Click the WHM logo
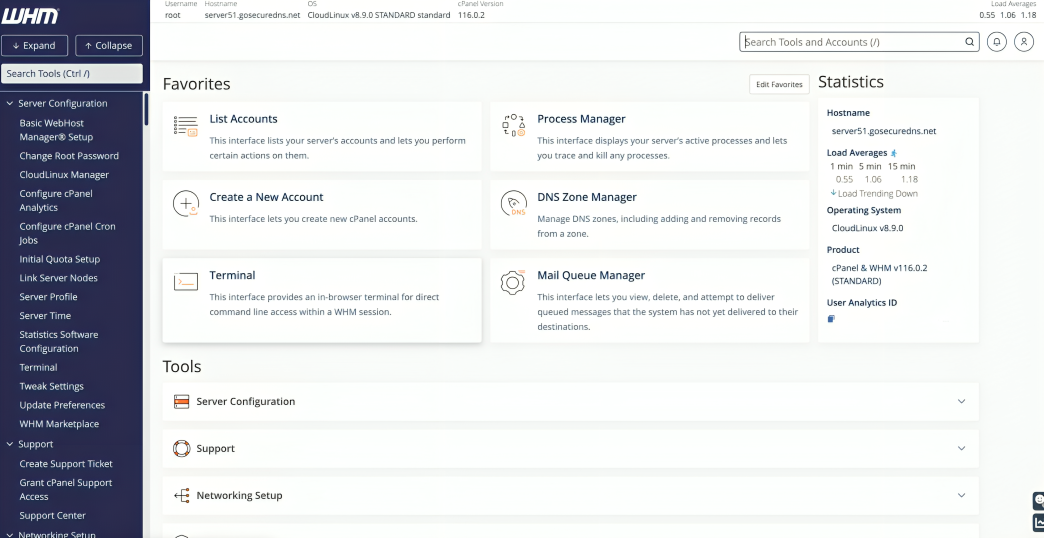The width and height of the screenshot is (1044, 538). coord(31,14)
